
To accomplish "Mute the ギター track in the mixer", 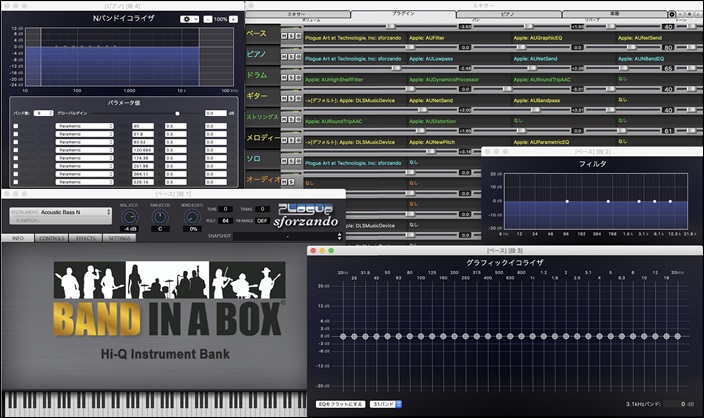I will coord(284,98).
